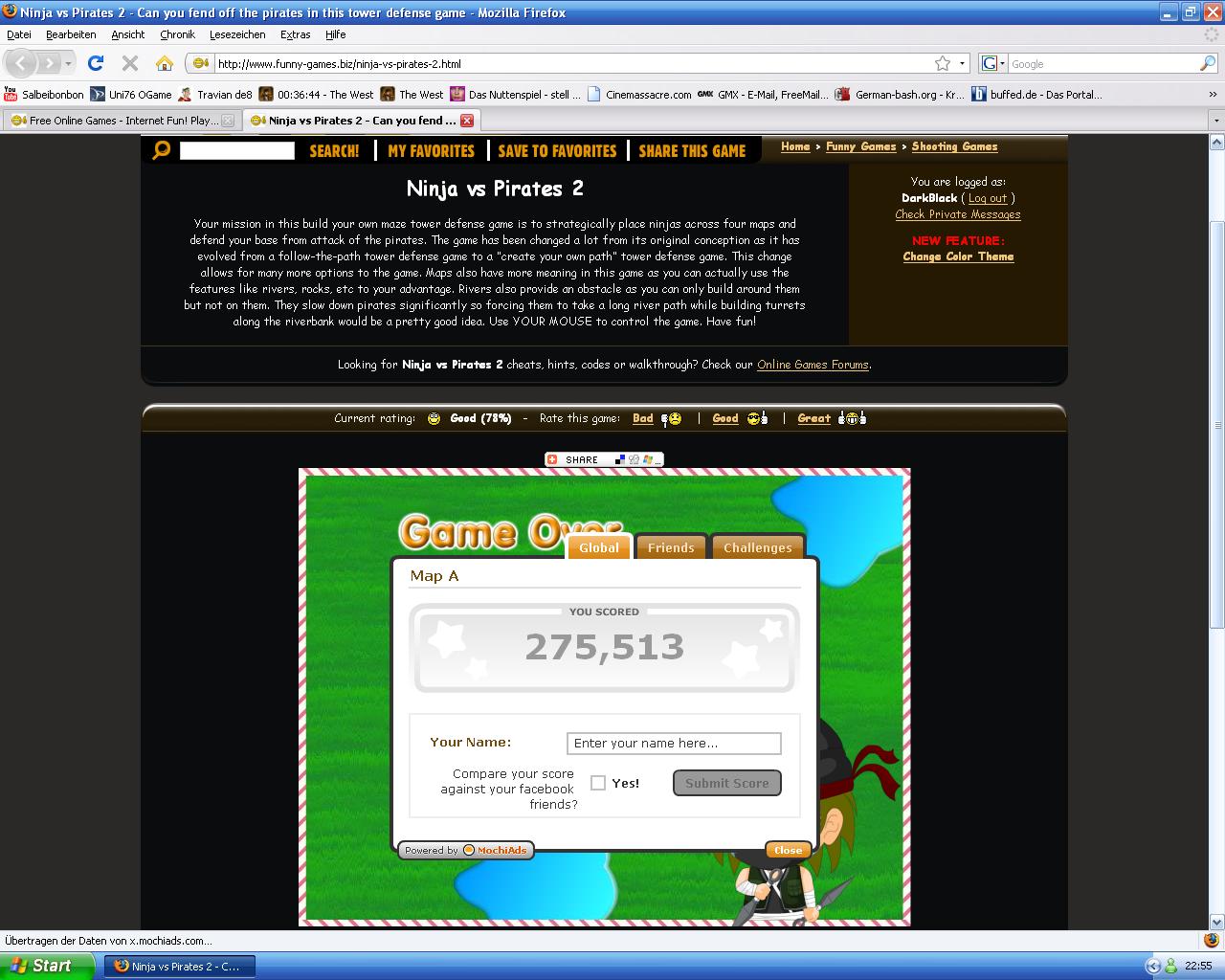Image resolution: width=1225 pixels, height=980 pixels.
Task: Stop loading with the X icon
Action: pos(130,63)
